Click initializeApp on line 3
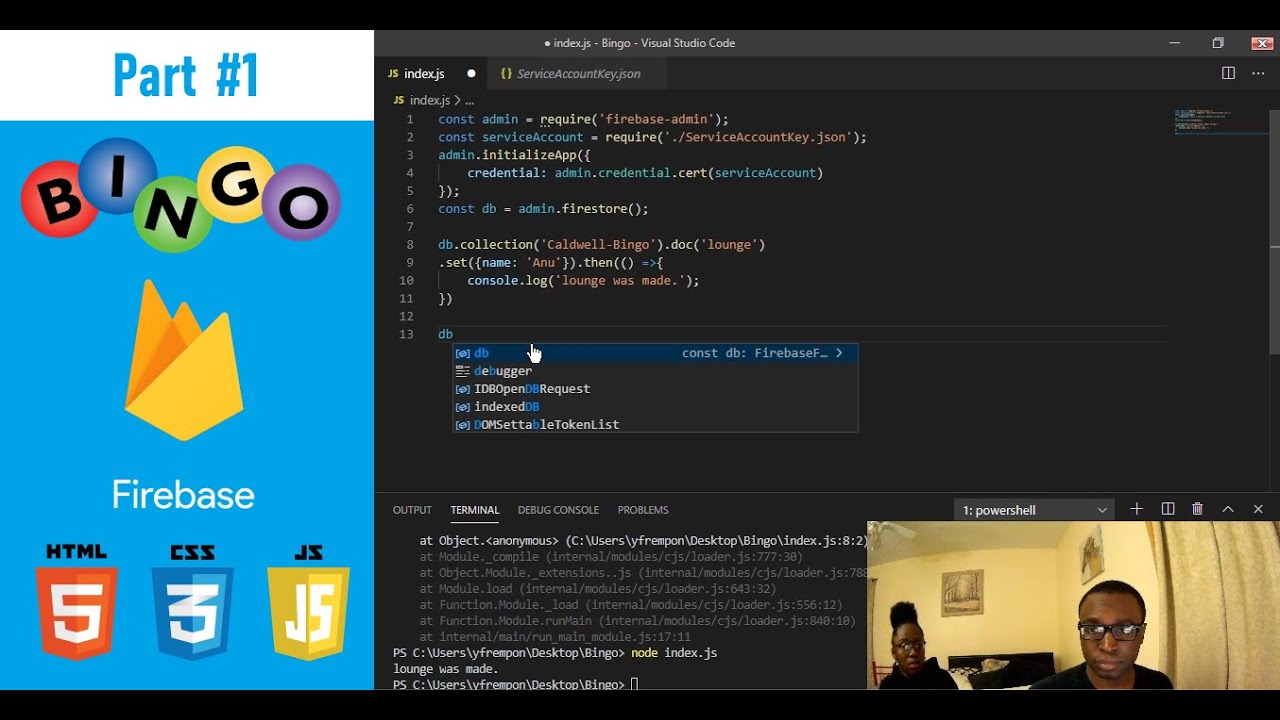This screenshot has height=720, width=1280. (533, 155)
